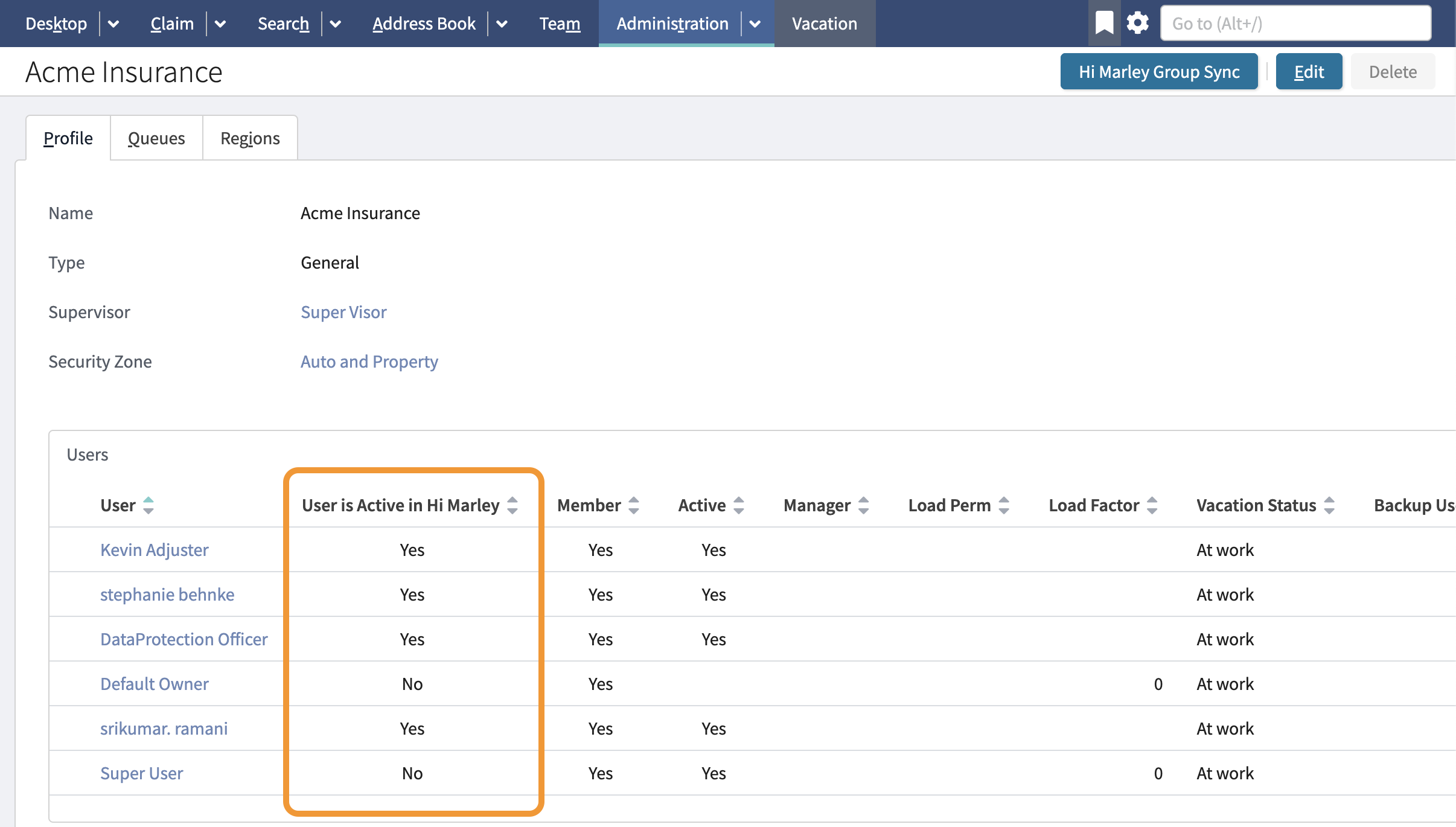Open the Regions tab
1456x827 pixels.
[x=250, y=138]
